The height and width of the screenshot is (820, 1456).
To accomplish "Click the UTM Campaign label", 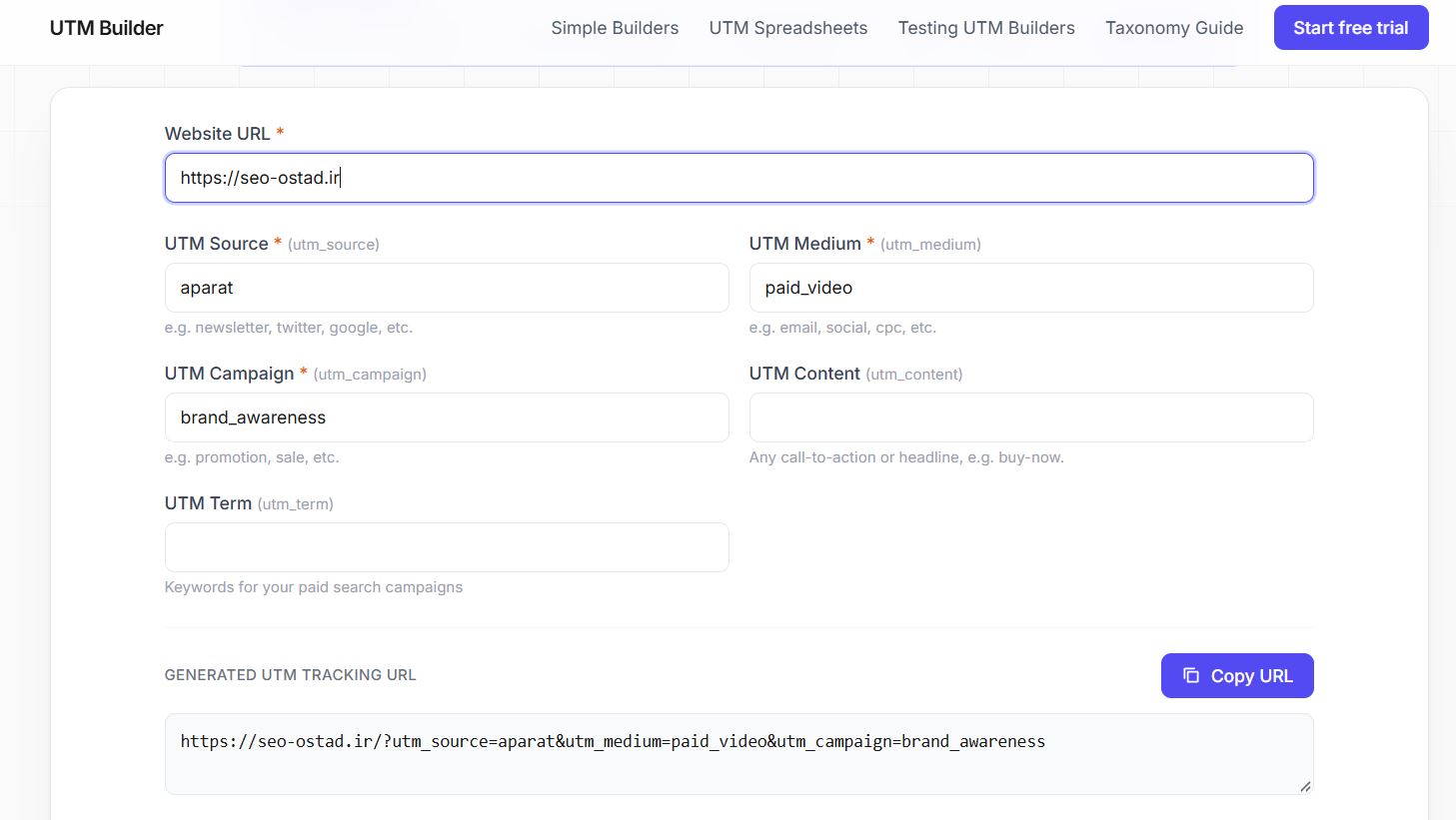I will coord(229,374).
